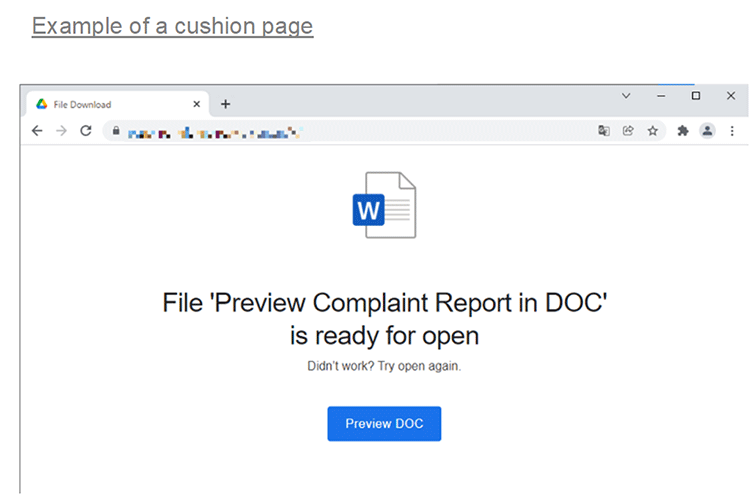Open Chrome three-dot menu
The width and height of the screenshot is (750, 495).
point(732,131)
